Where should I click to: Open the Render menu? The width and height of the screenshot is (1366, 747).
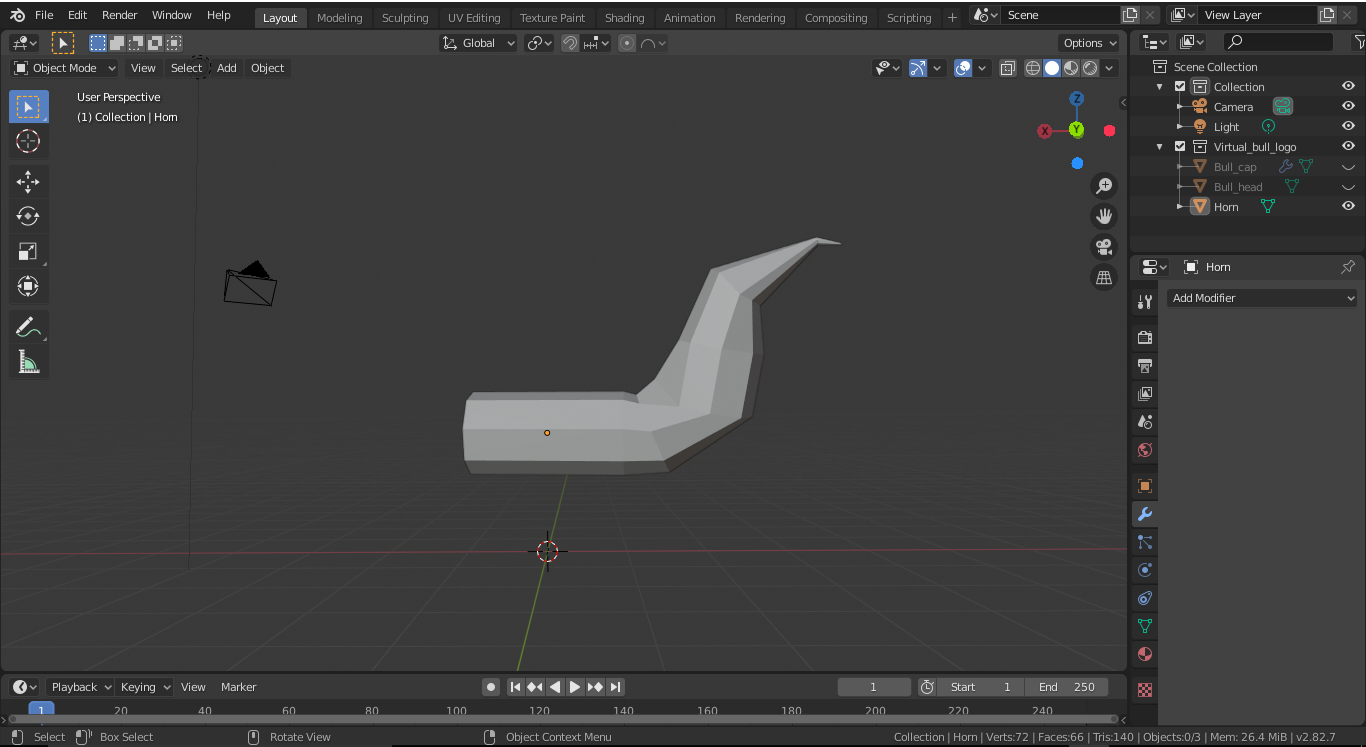[120, 15]
